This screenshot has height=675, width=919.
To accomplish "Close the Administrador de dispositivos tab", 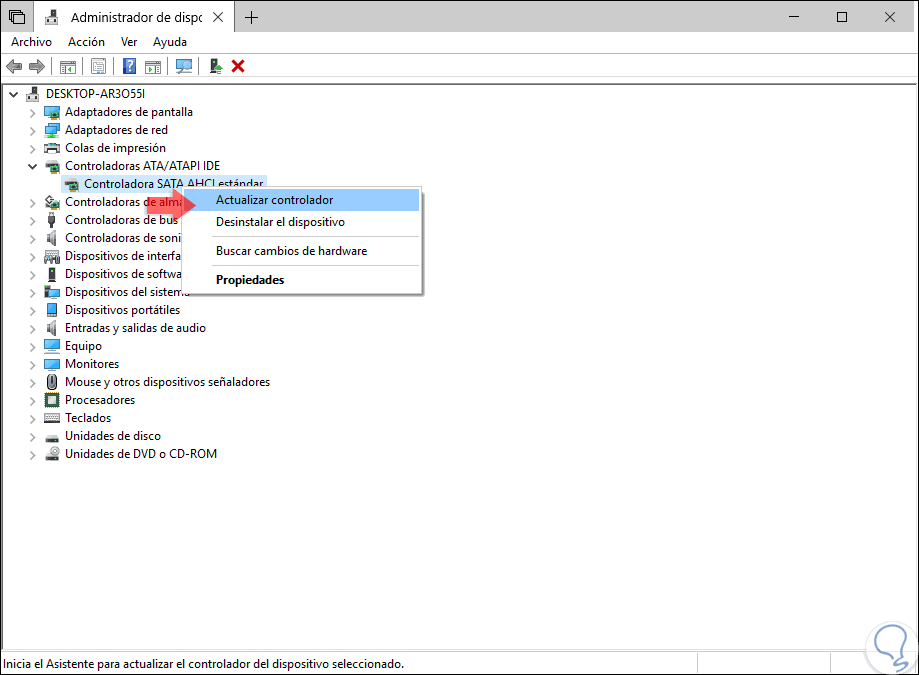I will click(x=218, y=18).
